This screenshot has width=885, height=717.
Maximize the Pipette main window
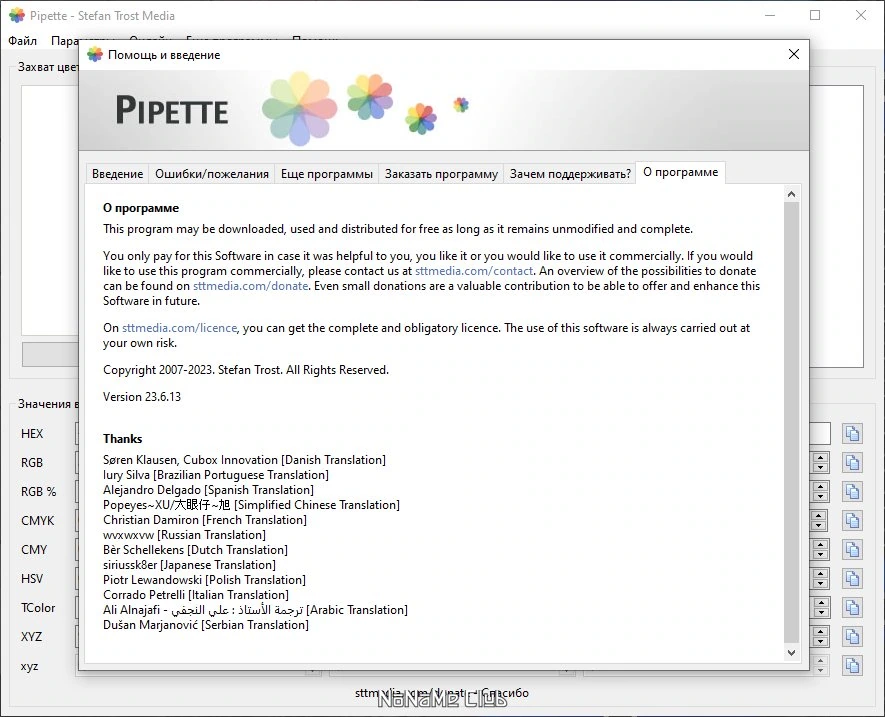coord(815,15)
